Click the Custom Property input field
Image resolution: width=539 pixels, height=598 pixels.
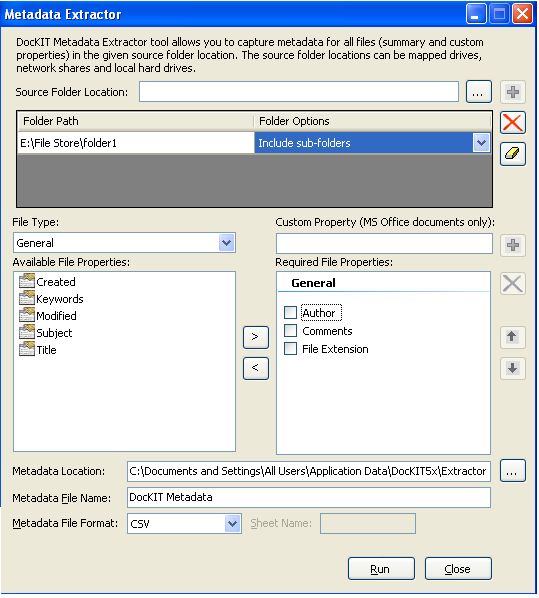click(x=384, y=243)
